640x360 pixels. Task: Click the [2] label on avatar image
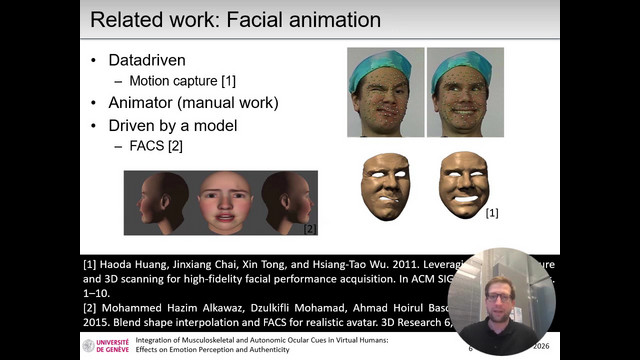pyautogui.click(x=310, y=229)
